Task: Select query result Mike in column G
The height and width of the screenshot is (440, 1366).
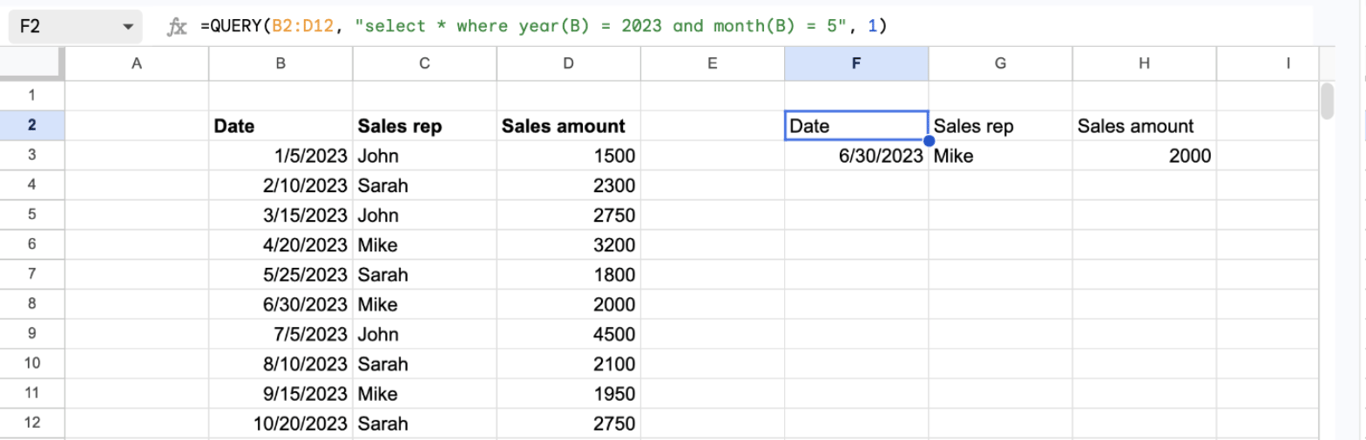Action: (x=1001, y=155)
